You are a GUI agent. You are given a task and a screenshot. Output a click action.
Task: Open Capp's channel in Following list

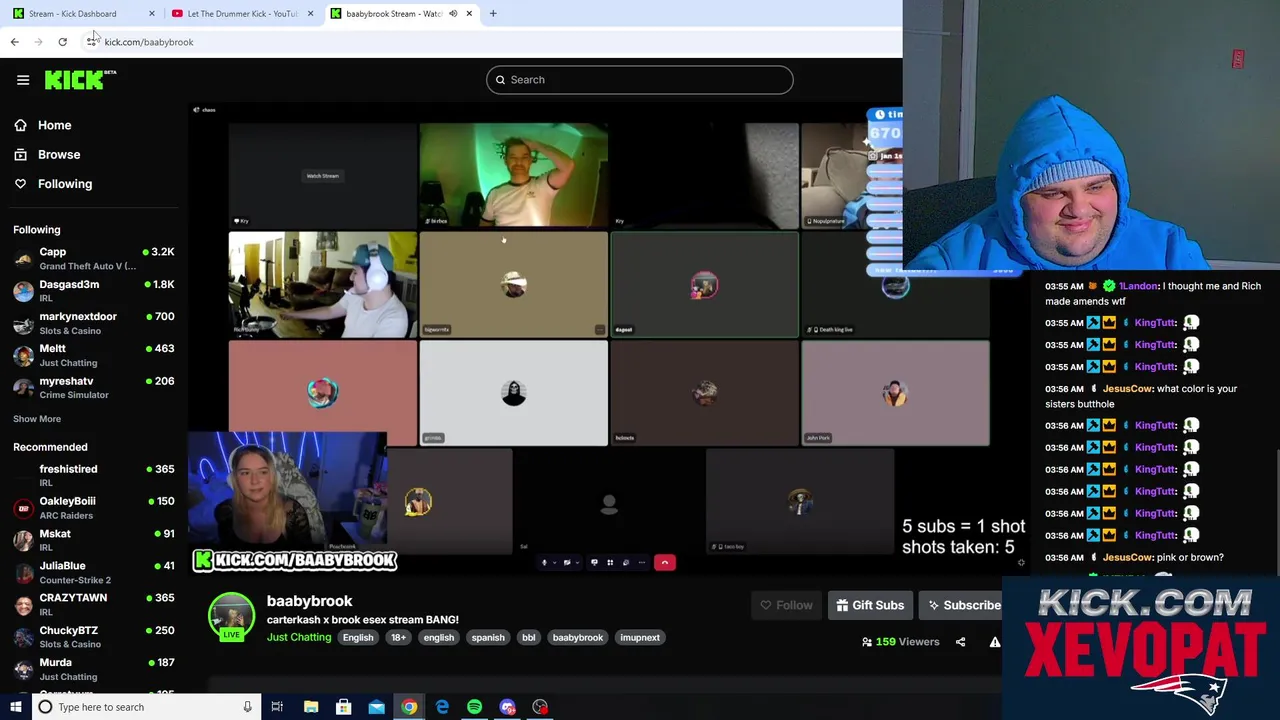(x=94, y=259)
